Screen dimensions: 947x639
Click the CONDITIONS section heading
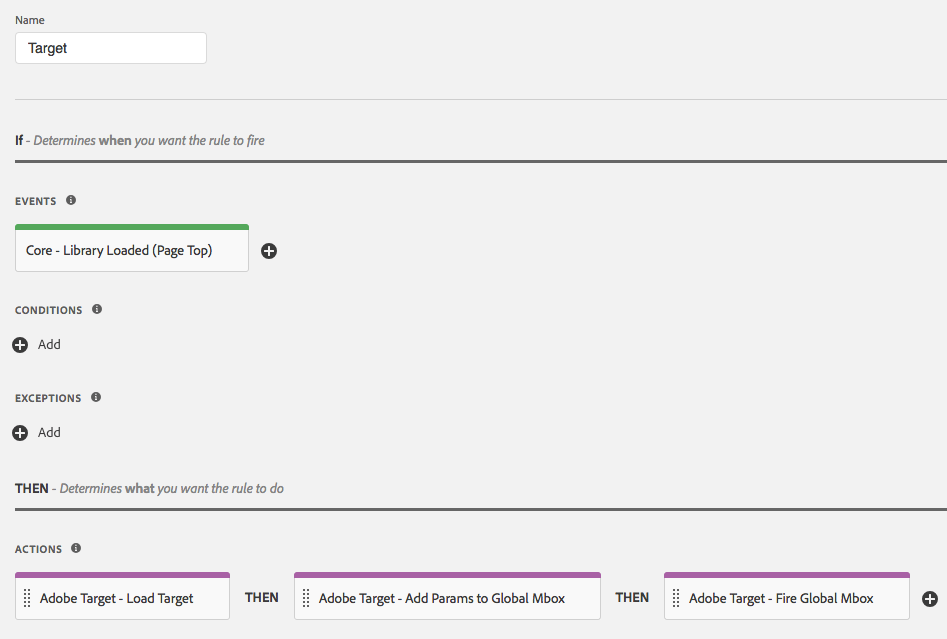(x=48, y=310)
